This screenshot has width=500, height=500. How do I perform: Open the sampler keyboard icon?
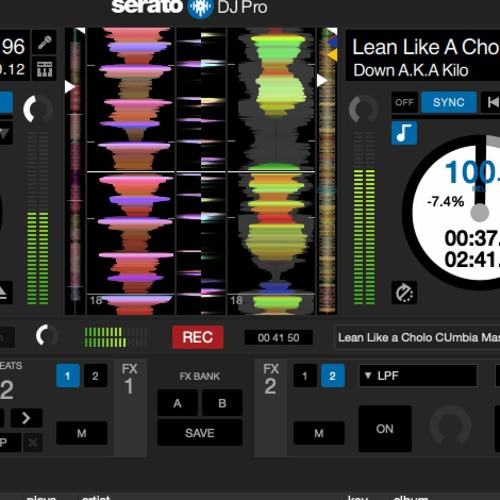[x=44, y=69]
